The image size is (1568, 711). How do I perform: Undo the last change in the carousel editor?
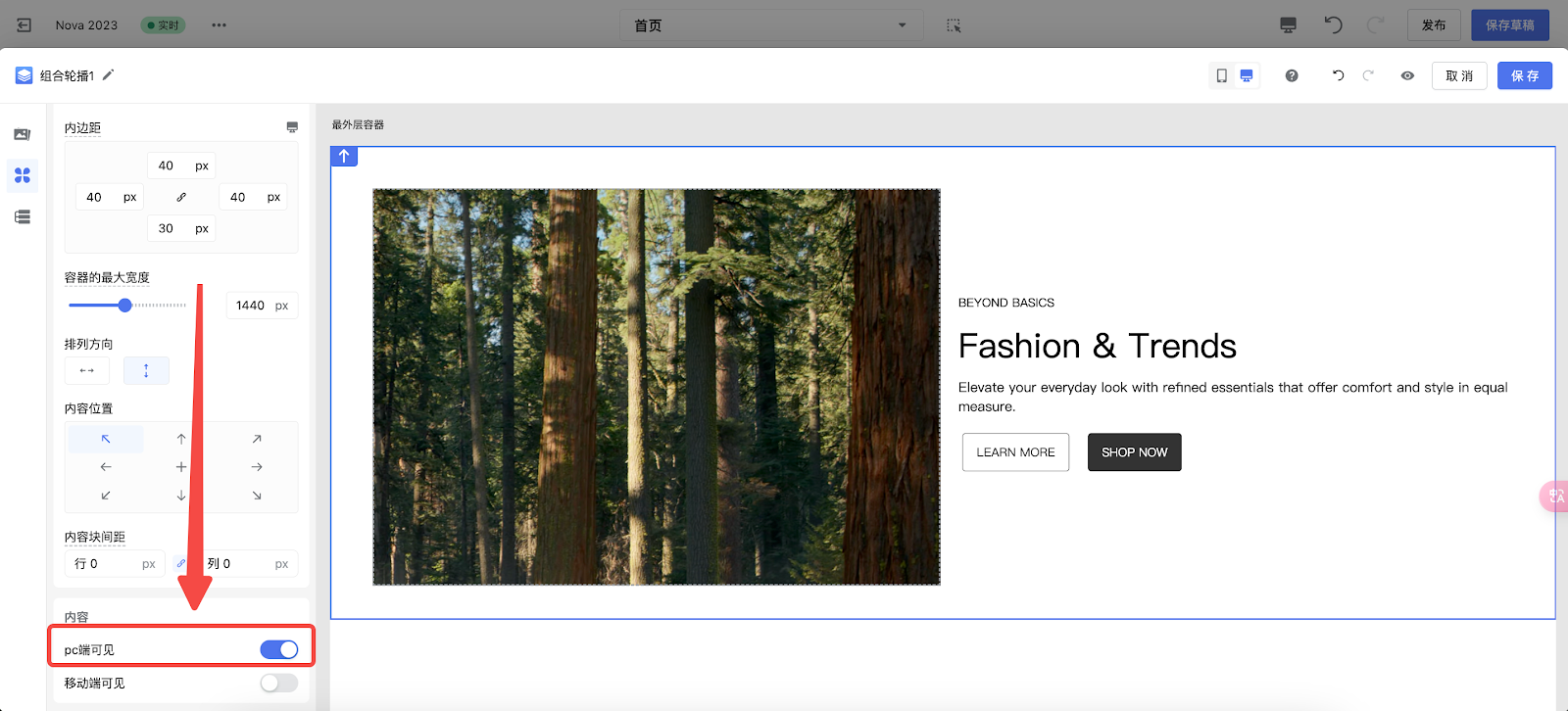[1339, 75]
